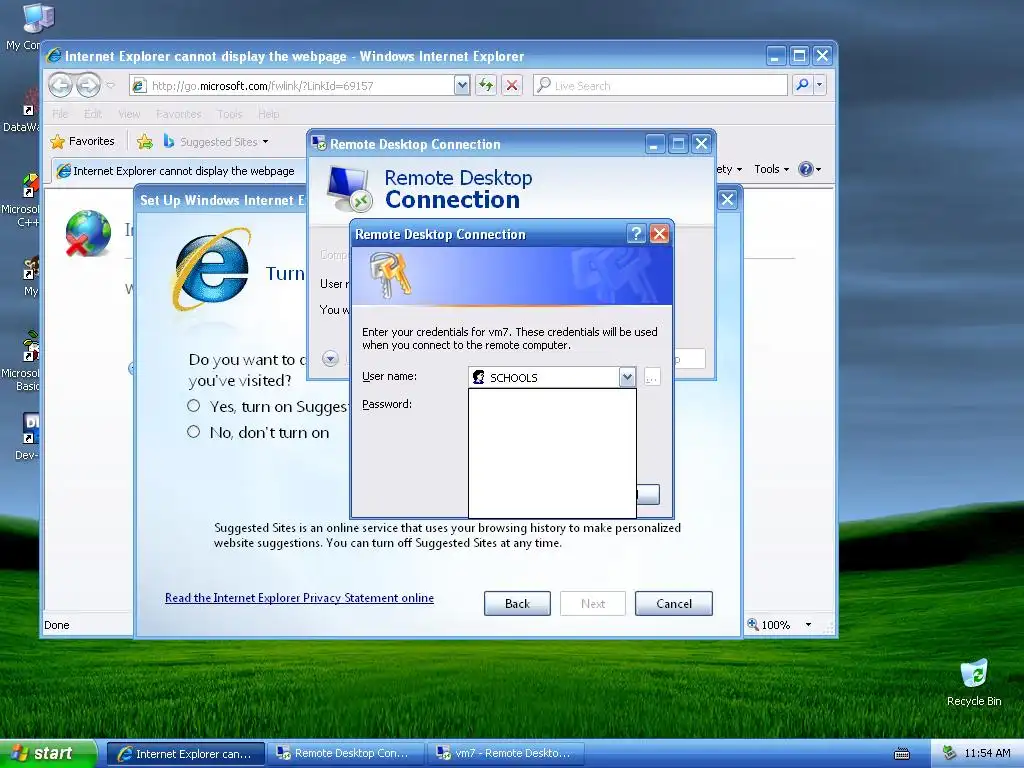Screen dimensions: 1024x768
Task: Select the 'Internet Explorer cannot display' tab
Action: (x=176, y=170)
